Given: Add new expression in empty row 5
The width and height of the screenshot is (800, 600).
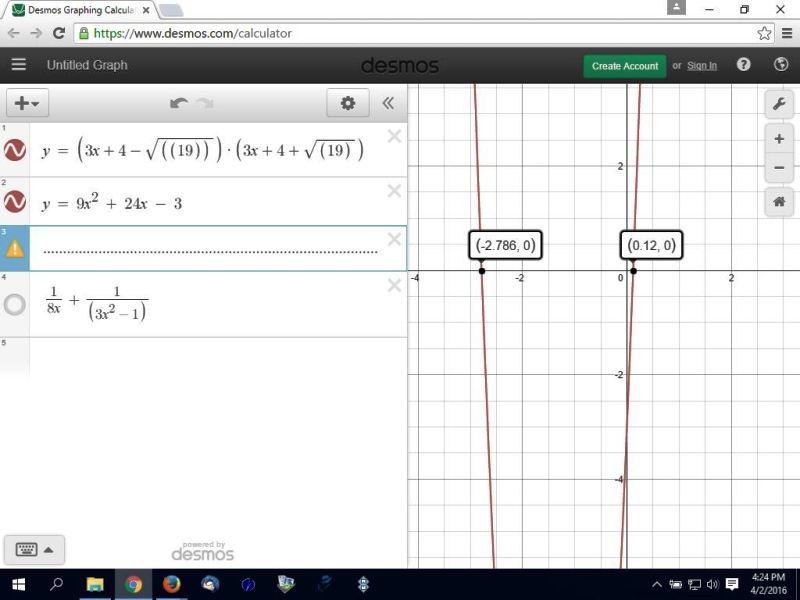Looking at the screenshot, I should [x=218, y=356].
